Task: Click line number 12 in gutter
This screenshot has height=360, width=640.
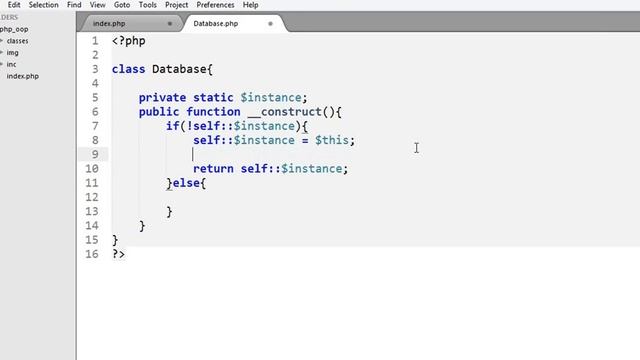Action: click(92, 197)
